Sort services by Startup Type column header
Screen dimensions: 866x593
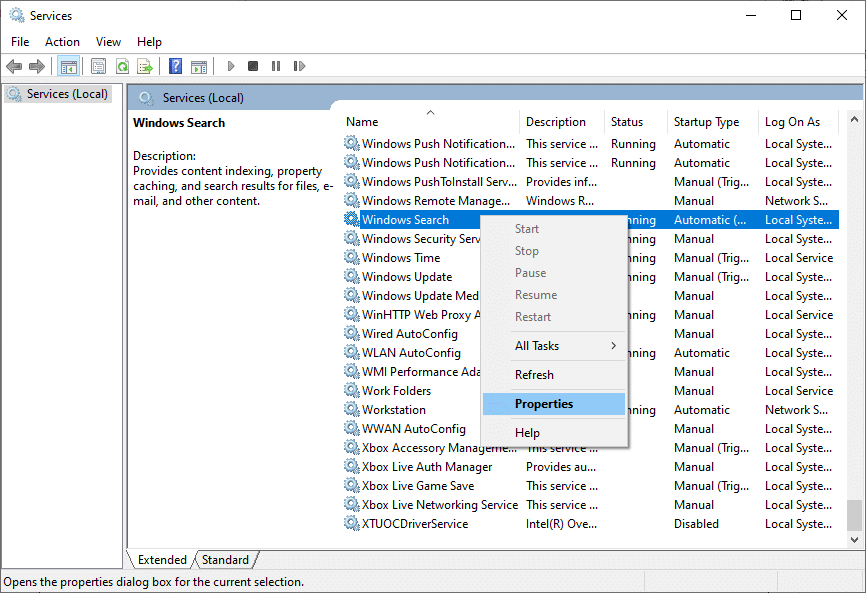pyautogui.click(x=706, y=122)
